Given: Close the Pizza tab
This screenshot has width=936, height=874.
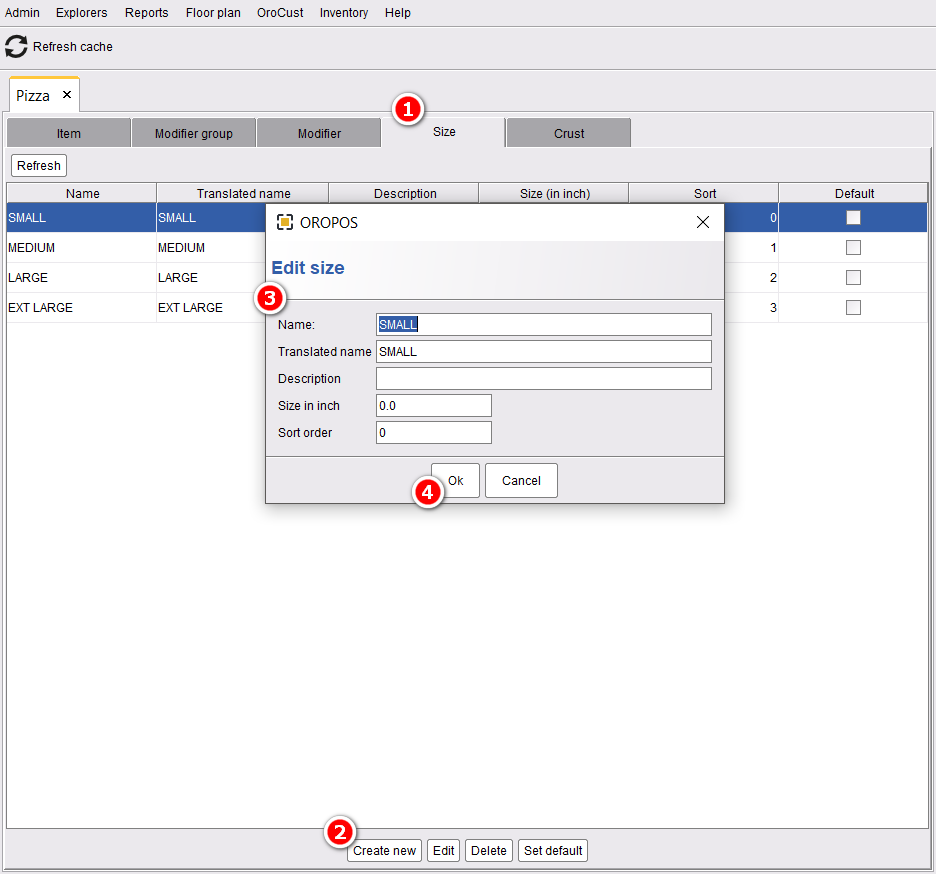Looking at the screenshot, I should (67, 95).
